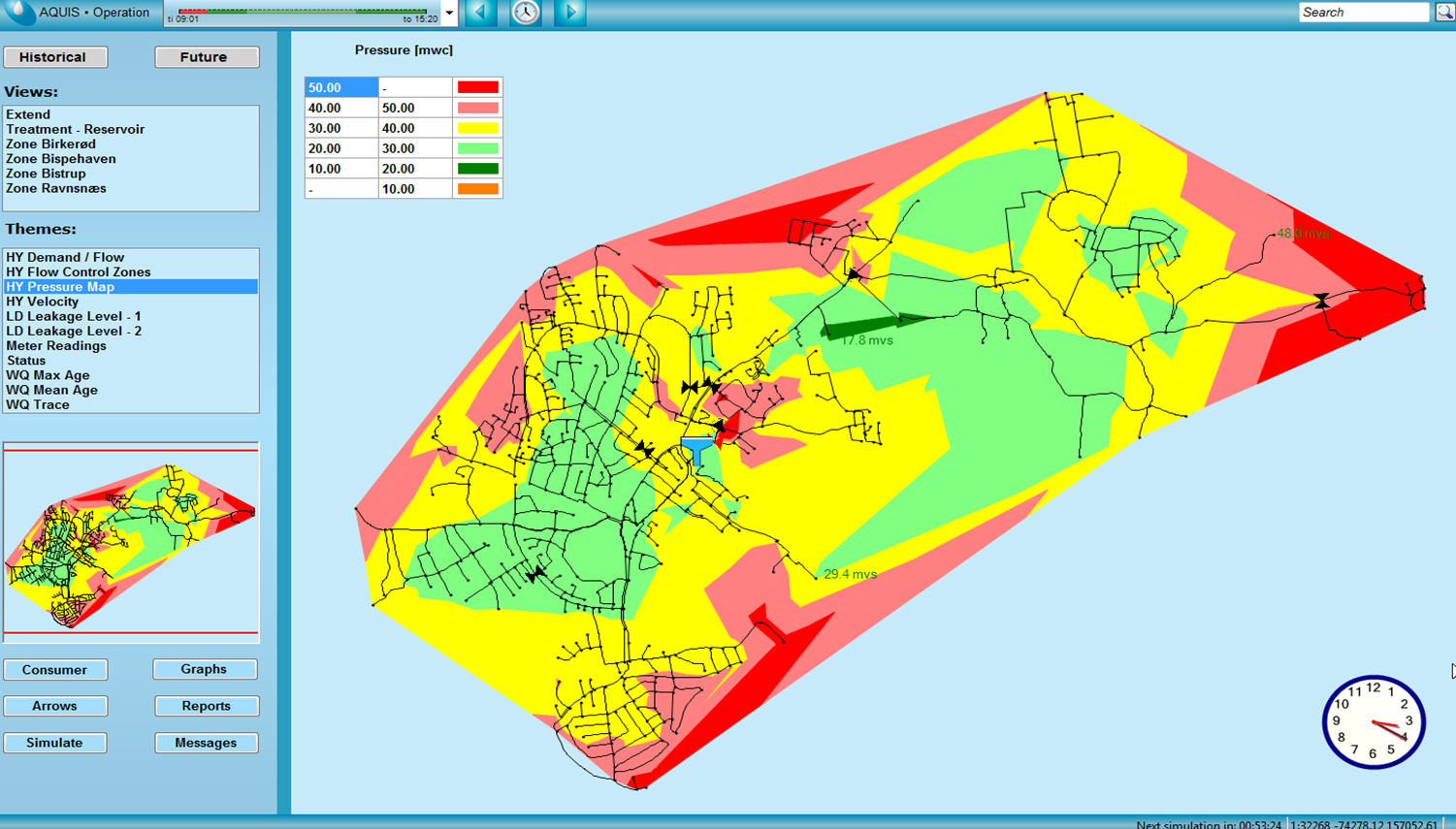
Task: Click the AQUIS logo icon
Action: [18, 12]
